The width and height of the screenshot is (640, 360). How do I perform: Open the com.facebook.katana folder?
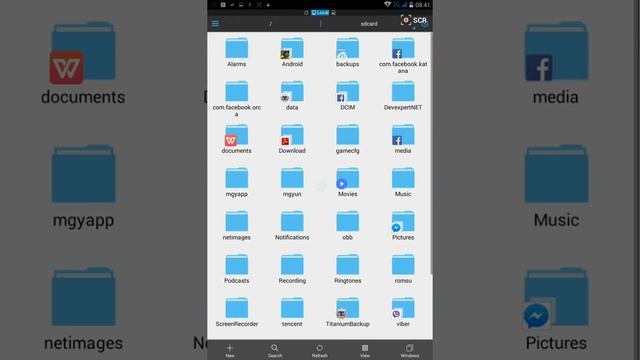[403, 55]
